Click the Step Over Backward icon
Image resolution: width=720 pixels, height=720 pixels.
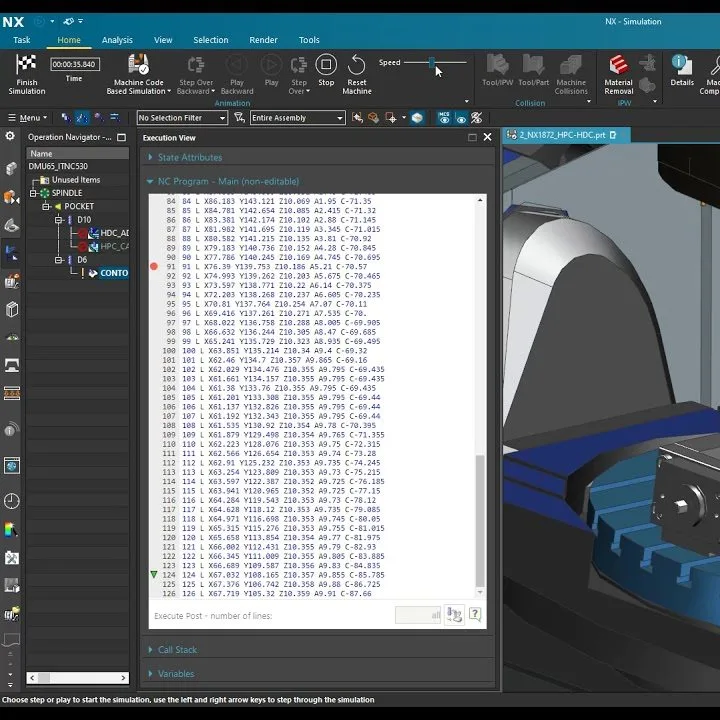pos(196,65)
